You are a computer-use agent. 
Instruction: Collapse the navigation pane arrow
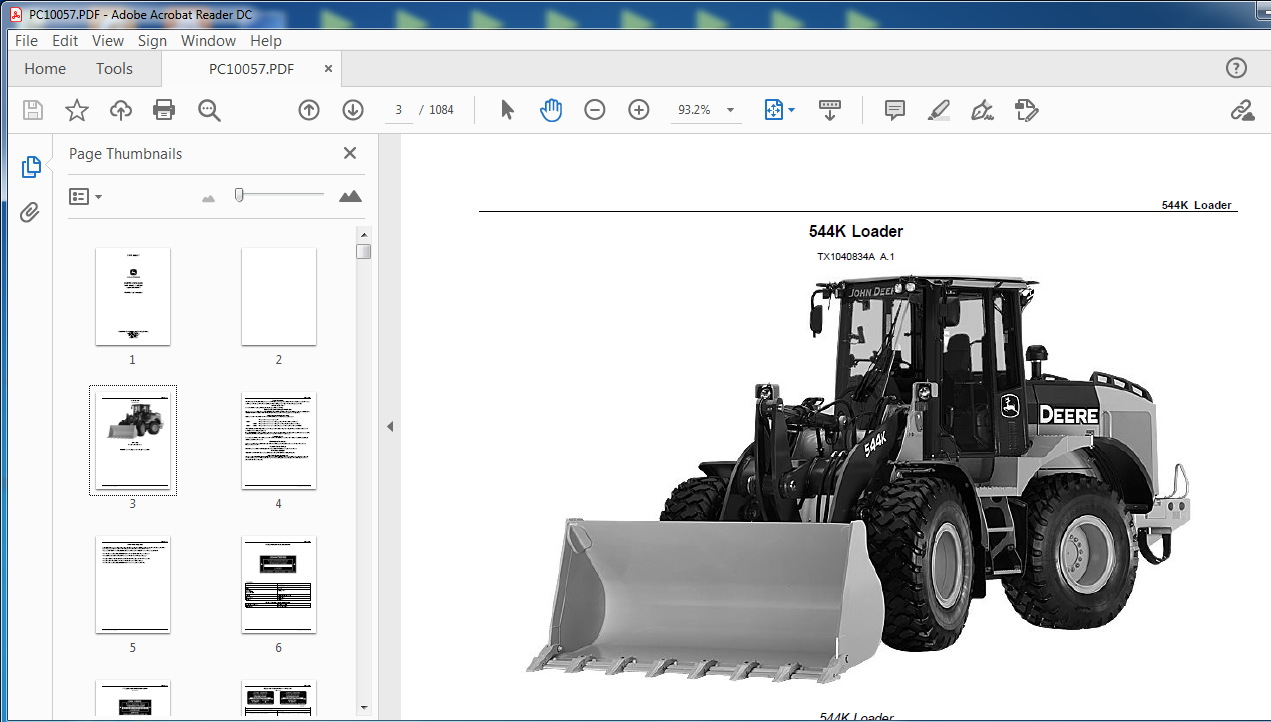tap(390, 427)
